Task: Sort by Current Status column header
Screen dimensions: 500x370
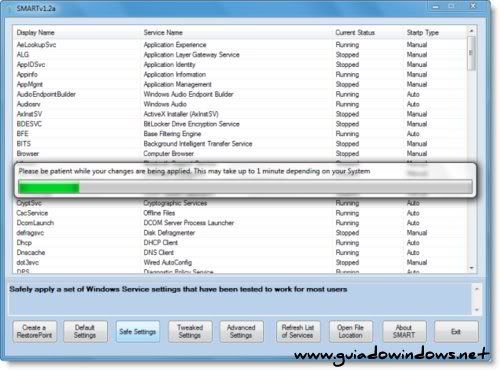Action: 355,33
